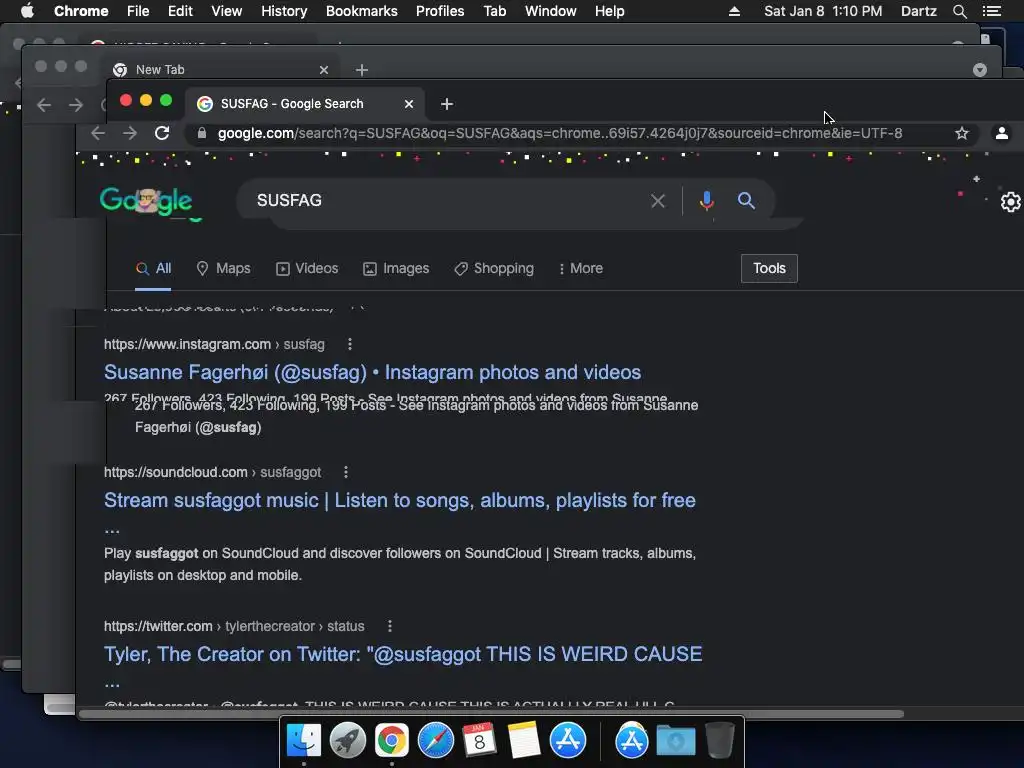The width and height of the screenshot is (1024, 768).
Task: Click the horizontal scrollbar at page bottom
Action: (491, 714)
